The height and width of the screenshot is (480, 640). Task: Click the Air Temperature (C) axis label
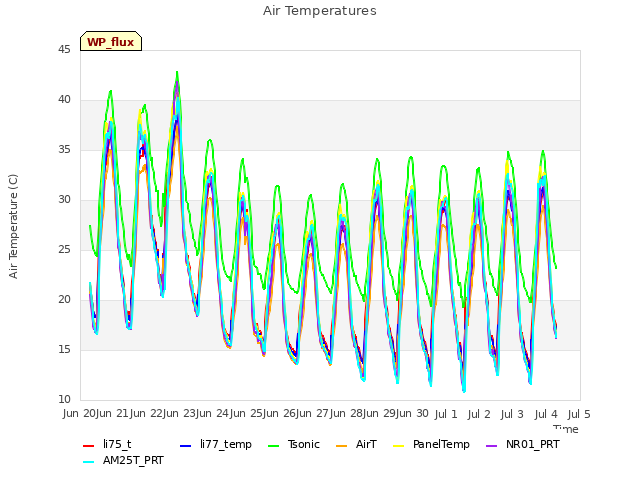tap(13, 227)
